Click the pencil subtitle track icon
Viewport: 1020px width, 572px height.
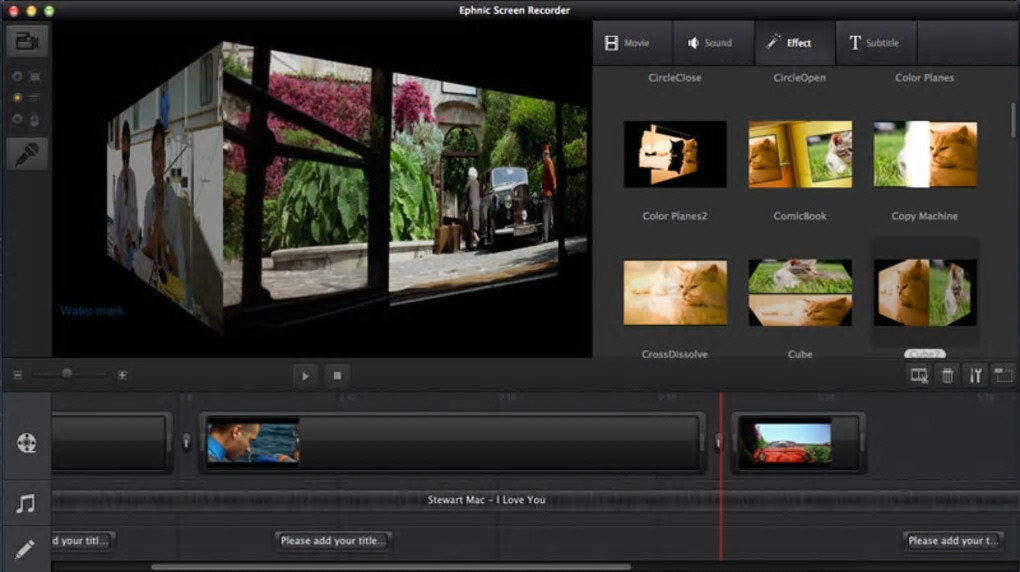point(26,547)
